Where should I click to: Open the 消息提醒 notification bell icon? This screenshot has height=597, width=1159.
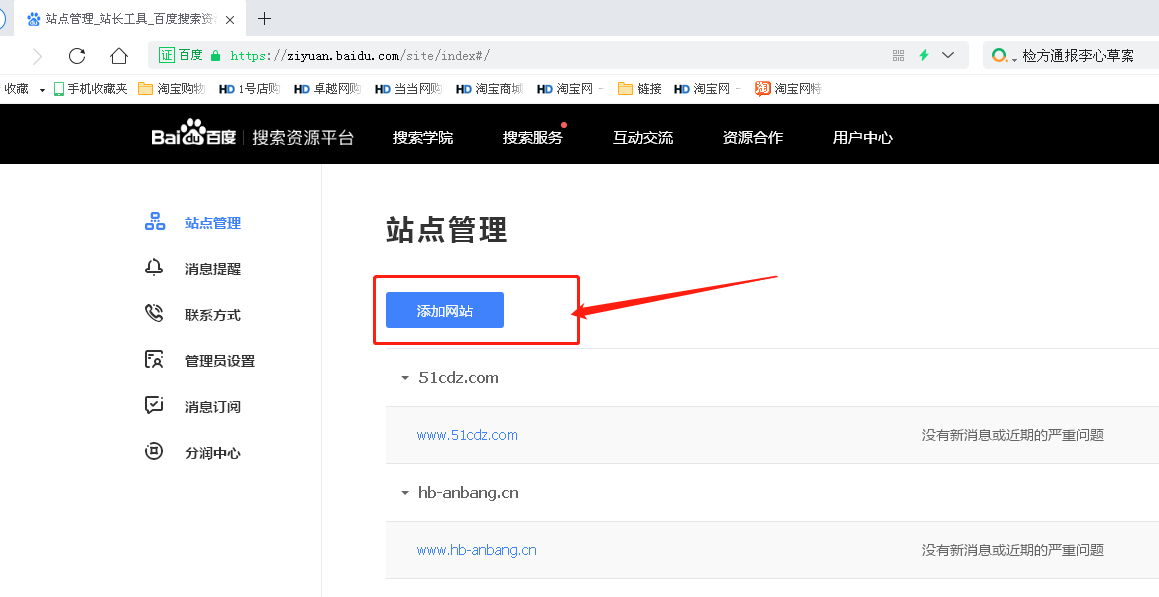point(154,268)
